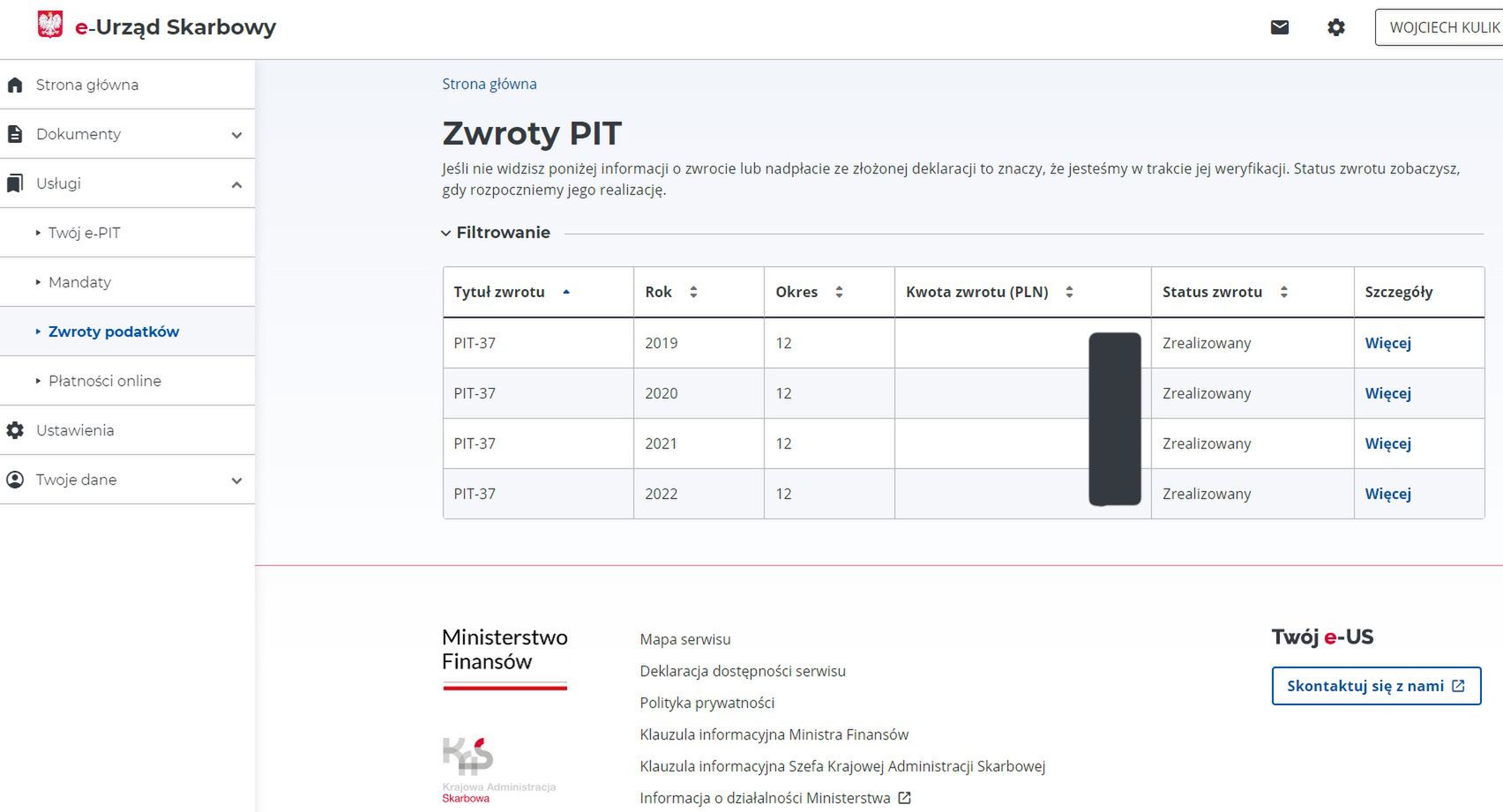1503x812 pixels.
Task: Toggle sorting on the Status zwrotu column
Action: click(x=1284, y=291)
